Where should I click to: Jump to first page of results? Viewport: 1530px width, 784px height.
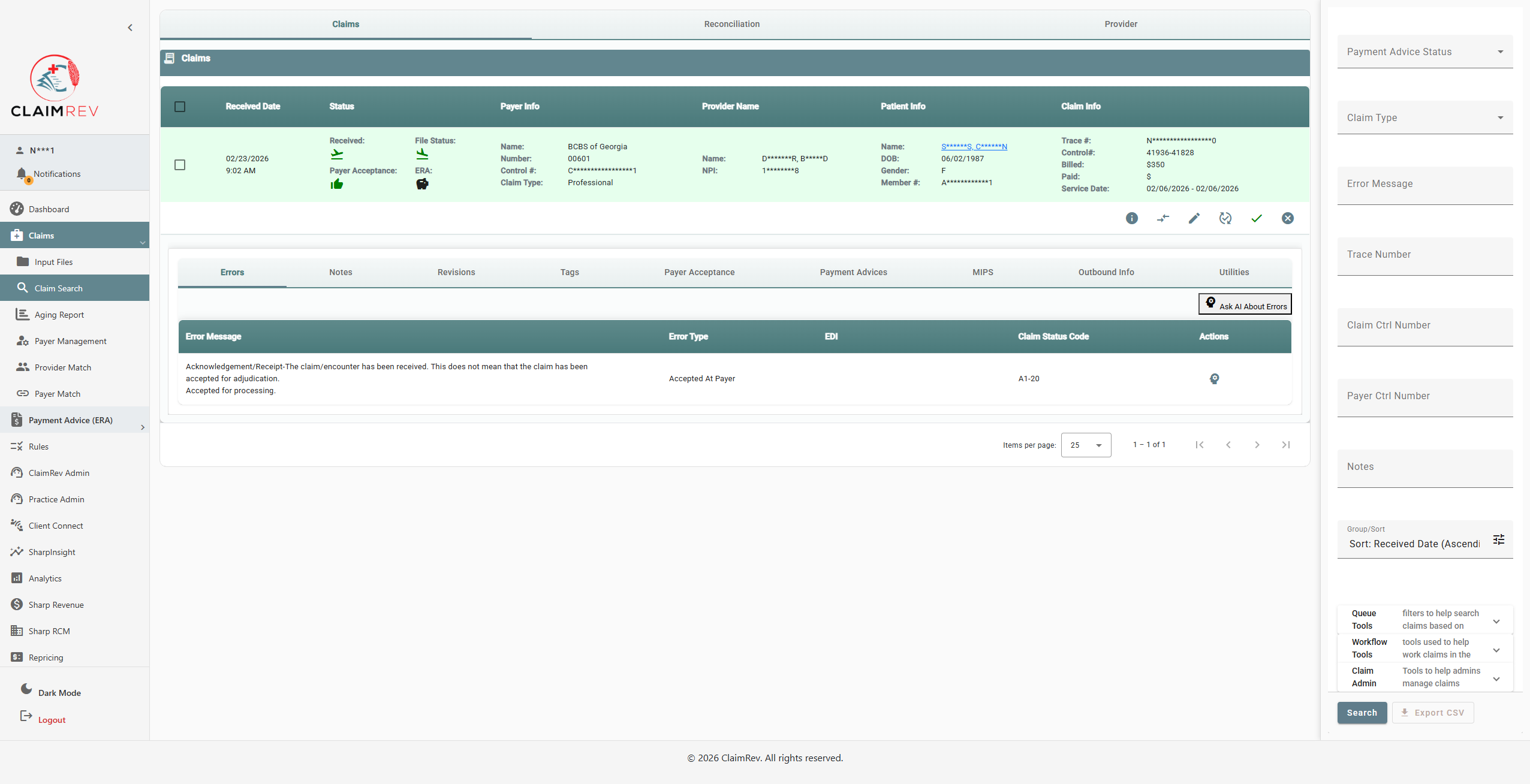pyautogui.click(x=1199, y=445)
